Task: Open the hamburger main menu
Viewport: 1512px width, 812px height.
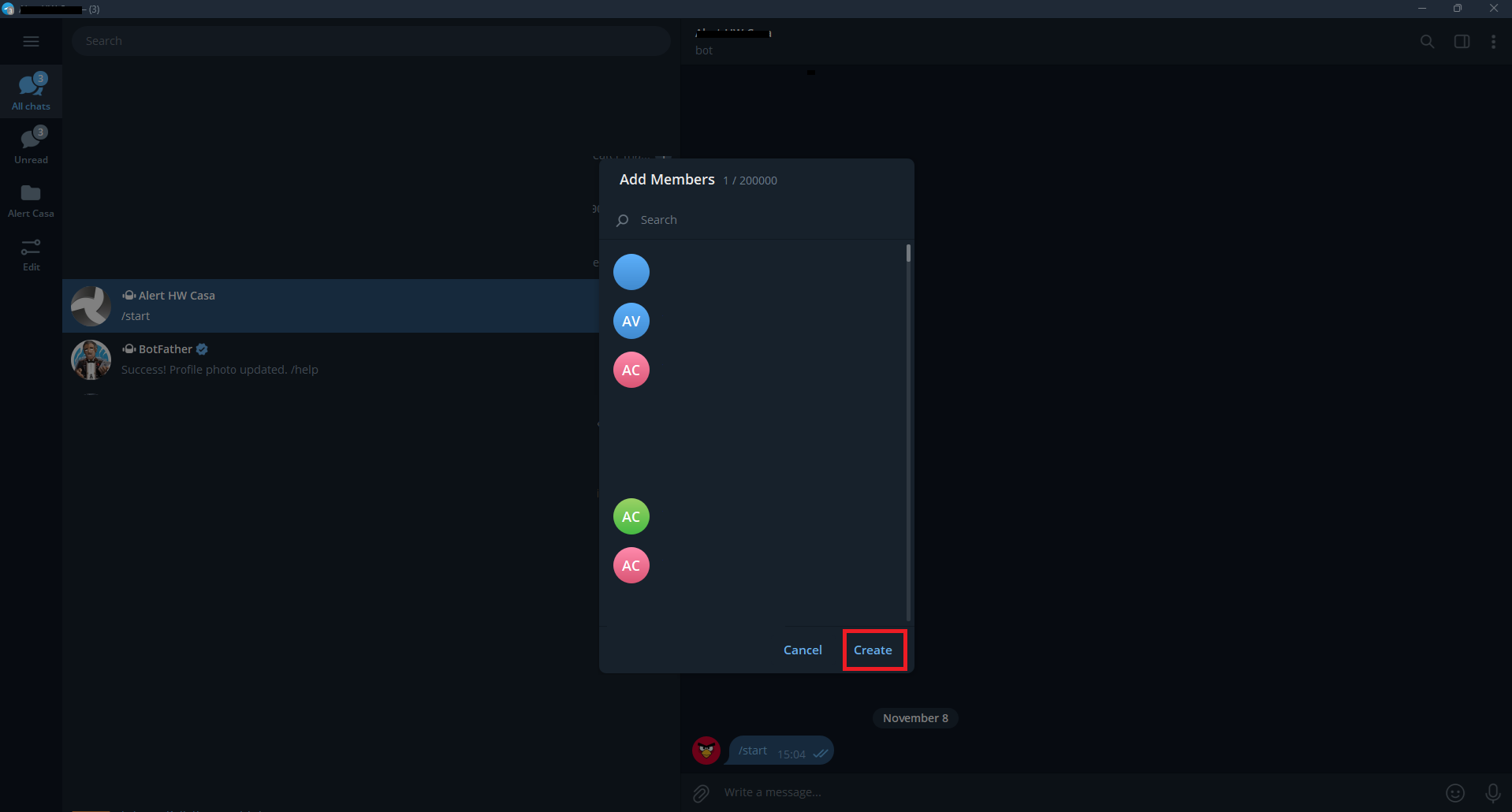Action: click(31, 41)
